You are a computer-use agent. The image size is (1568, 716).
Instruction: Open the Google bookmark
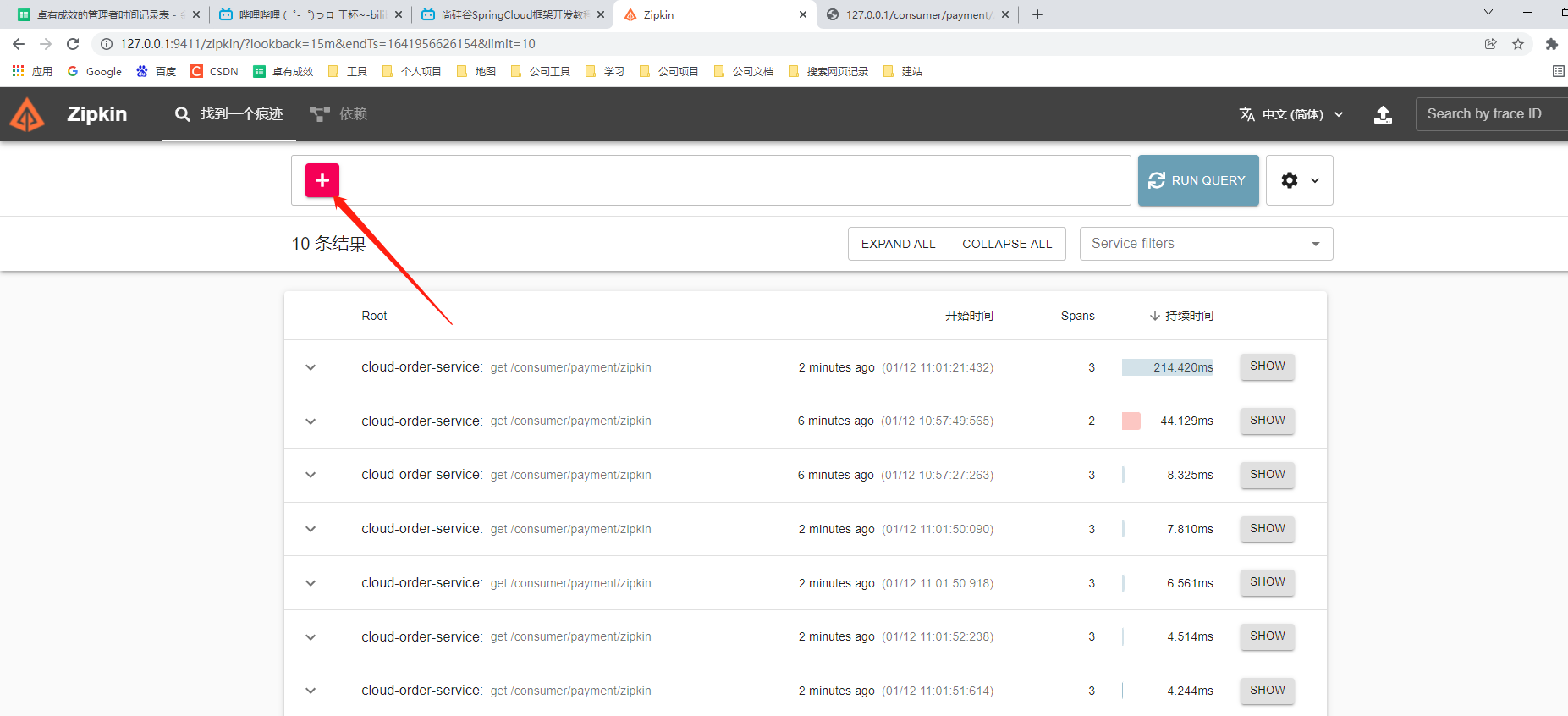coord(94,71)
